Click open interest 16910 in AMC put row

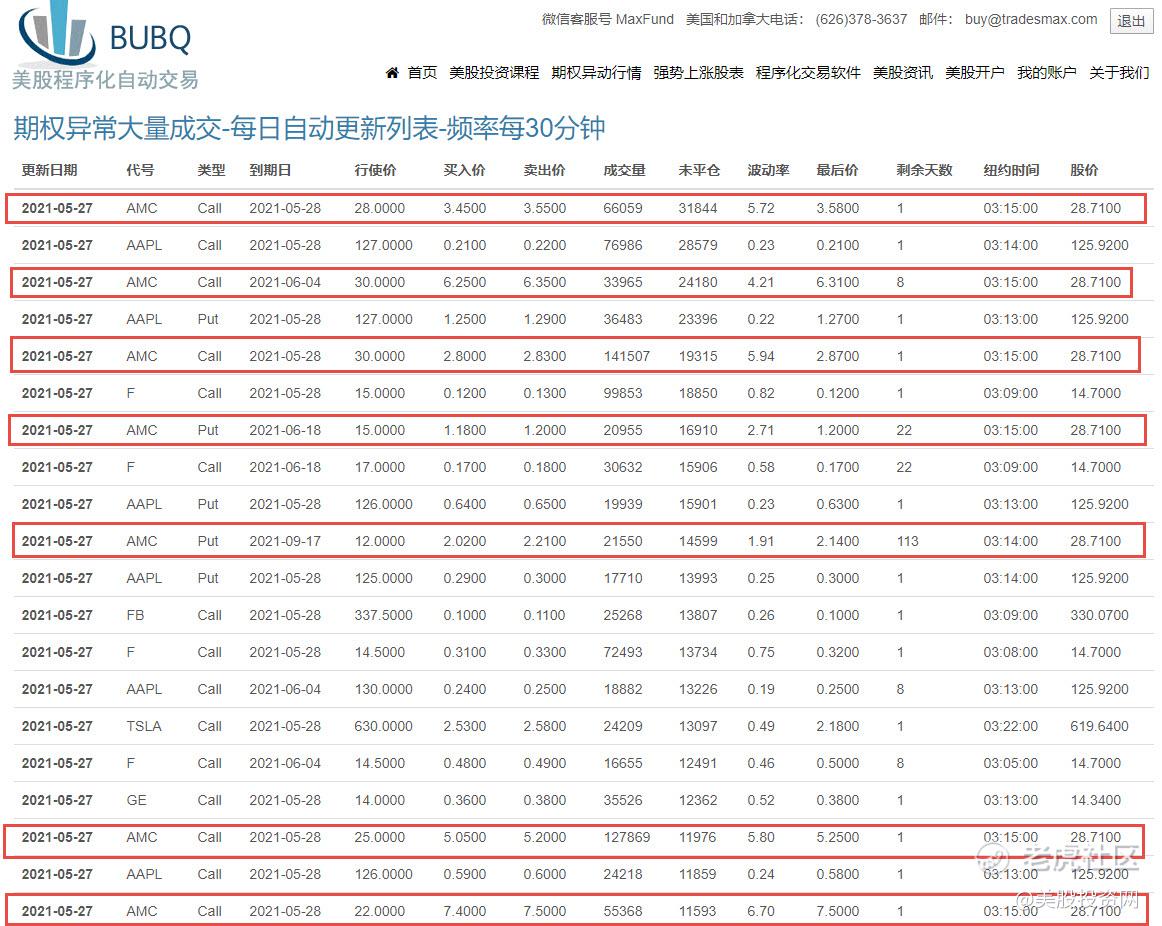click(x=697, y=430)
